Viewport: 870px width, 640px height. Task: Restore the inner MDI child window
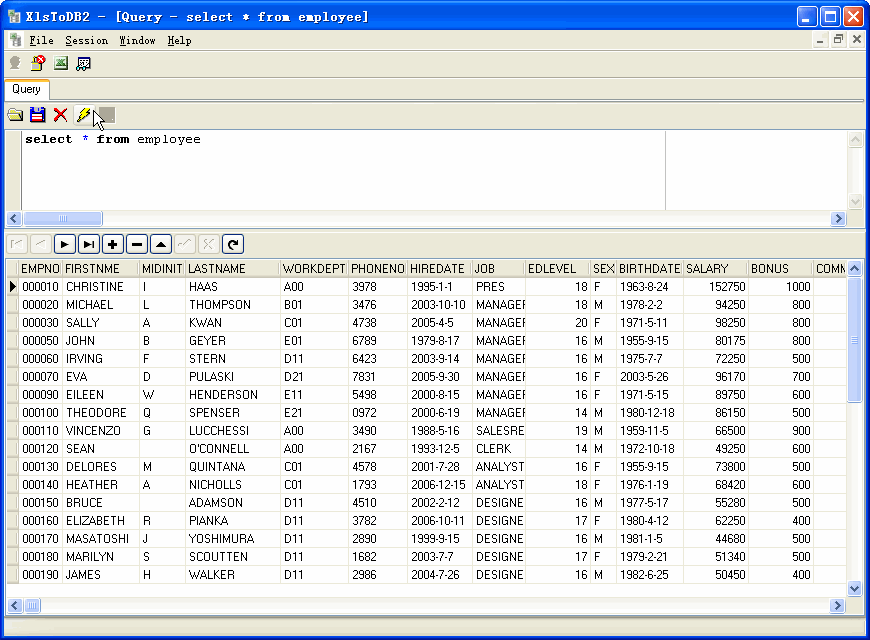[838, 40]
